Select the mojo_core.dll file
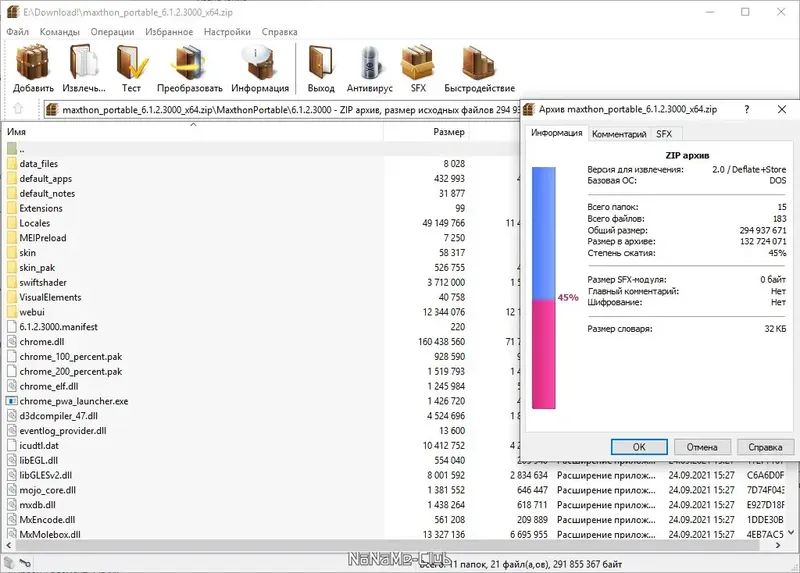 tap(47, 490)
